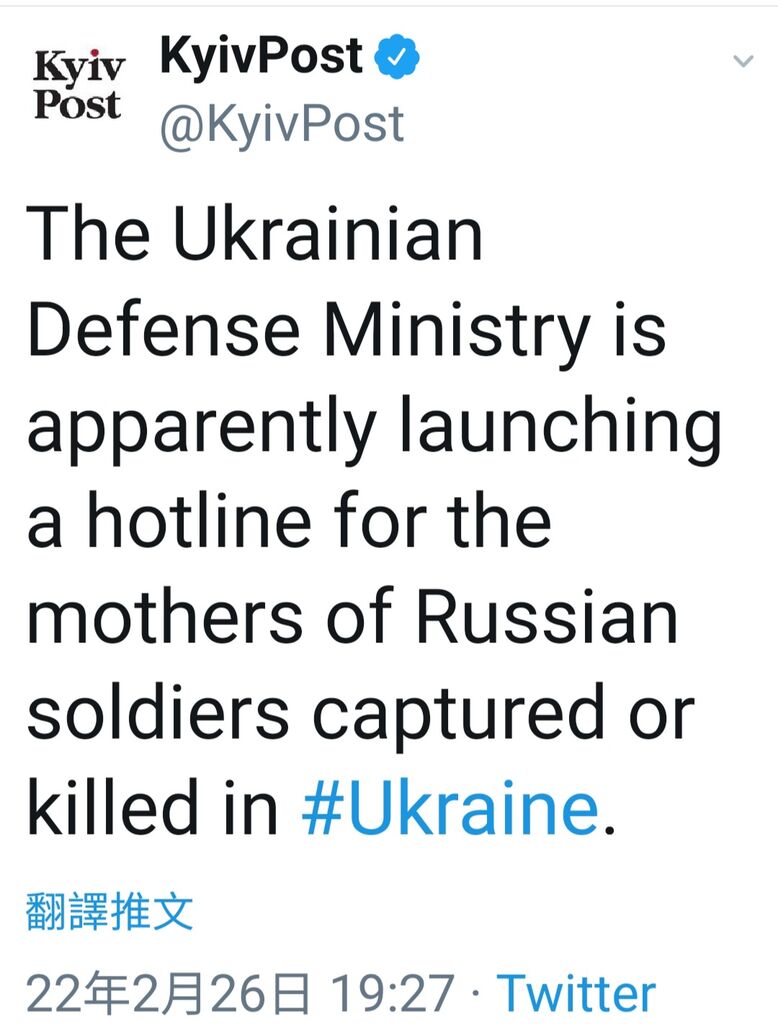The height and width of the screenshot is (1024, 778).
Task: Open the #Ukraine hashtag
Action: point(450,807)
